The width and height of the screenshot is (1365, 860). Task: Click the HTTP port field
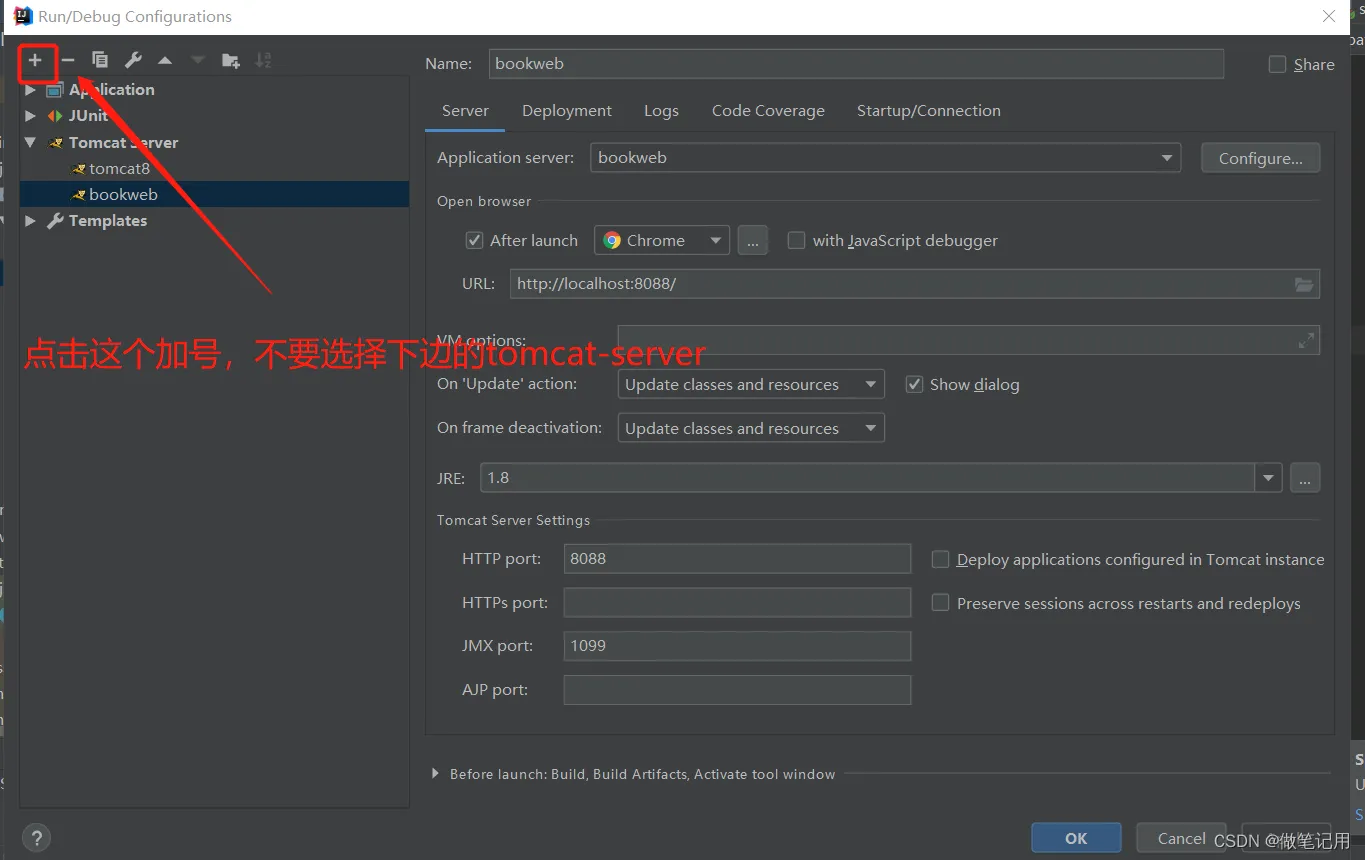[737, 559]
